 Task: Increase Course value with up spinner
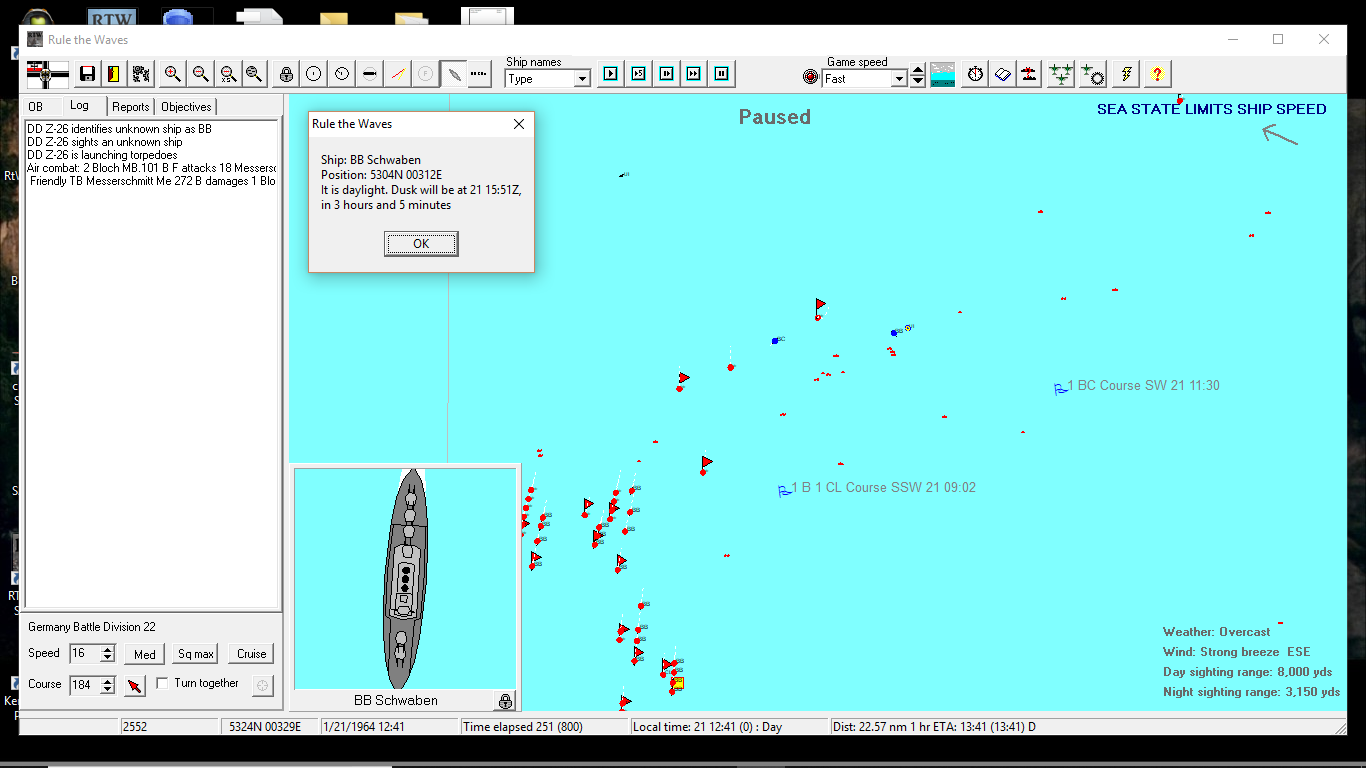point(108,680)
